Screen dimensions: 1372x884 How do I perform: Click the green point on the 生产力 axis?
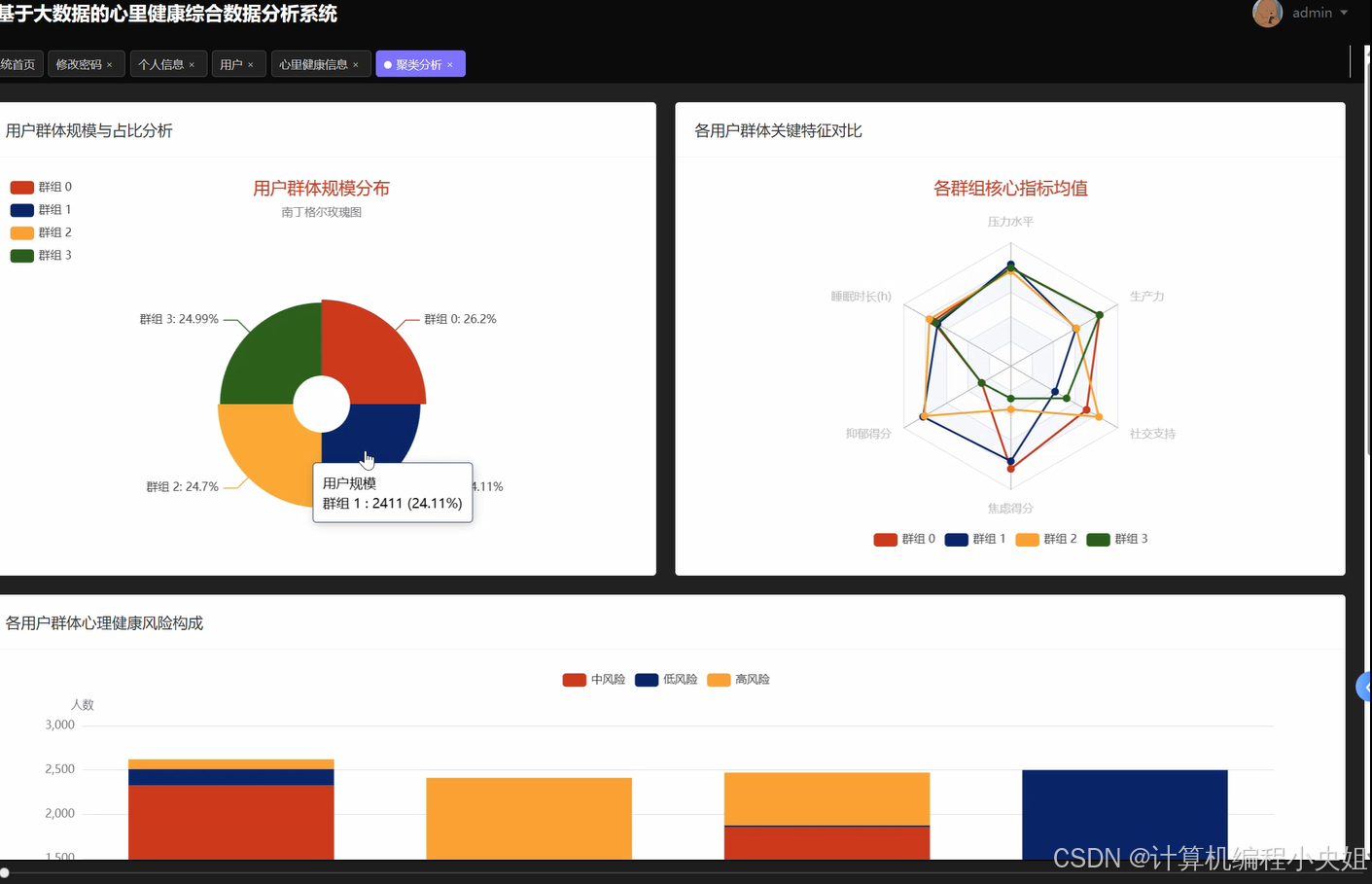[1100, 315]
